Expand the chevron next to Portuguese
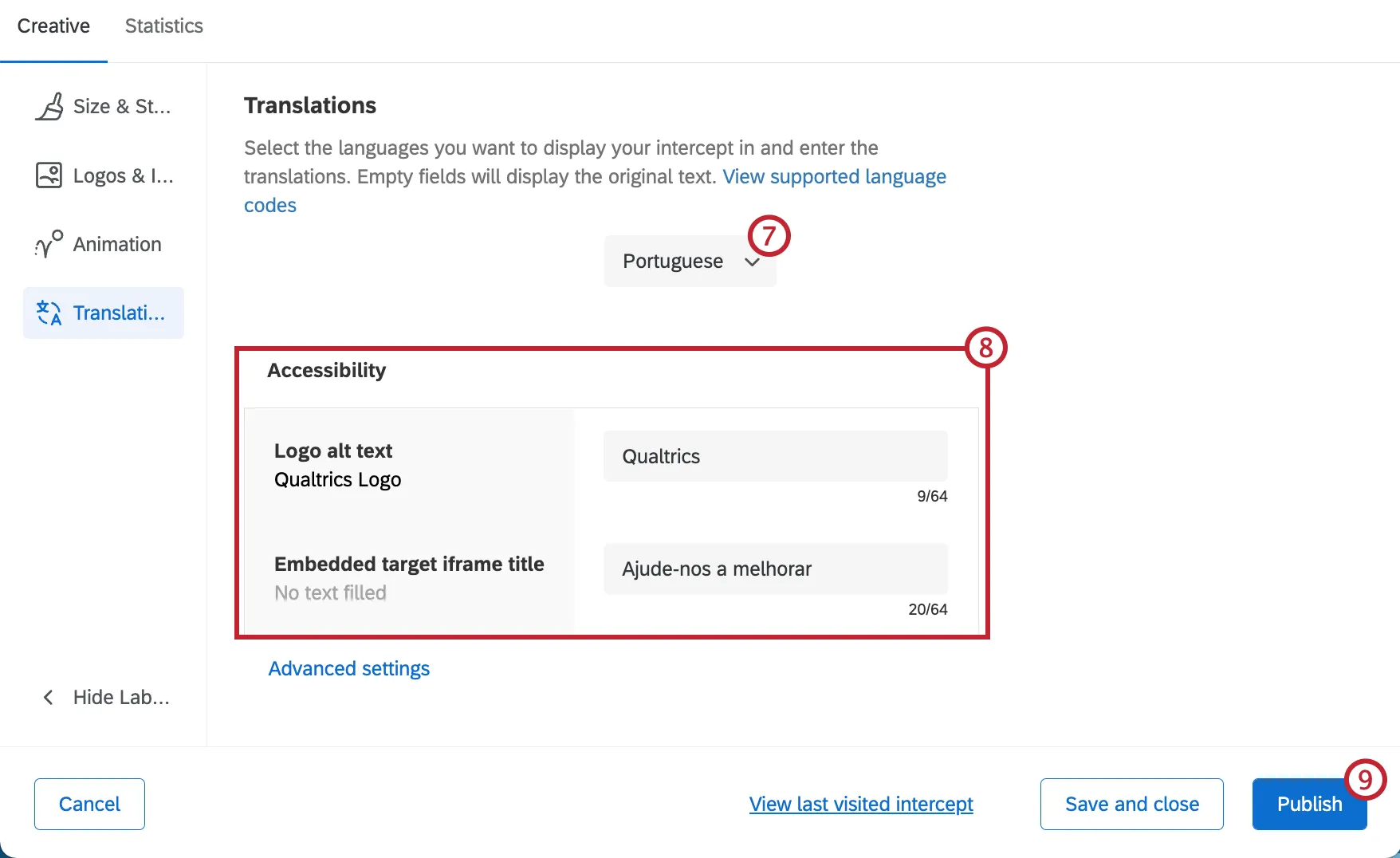The height and width of the screenshot is (858, 1400). pos(750,262)
